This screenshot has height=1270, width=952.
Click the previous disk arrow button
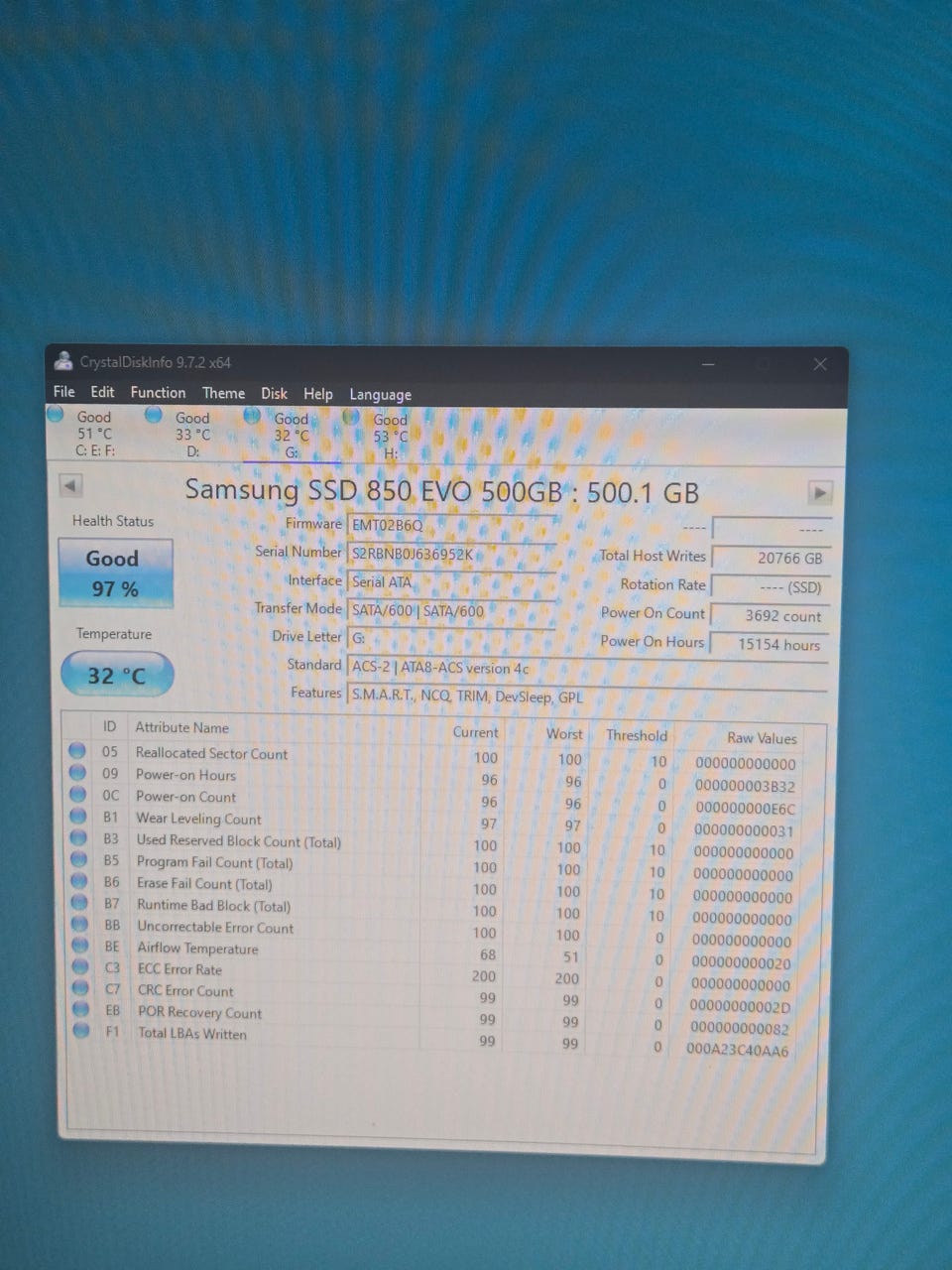(70, 485)
